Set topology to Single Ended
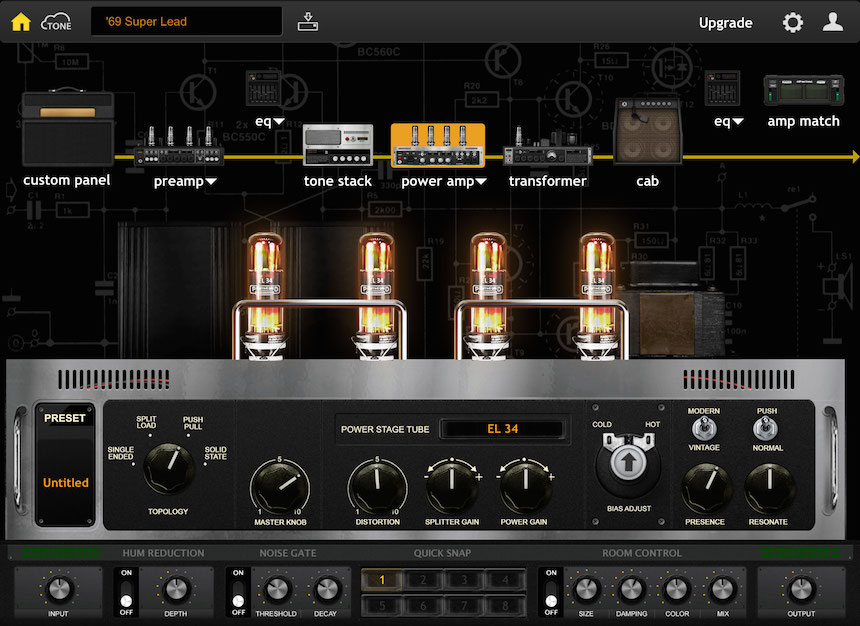The image size is (860, 626). [x=121, y=453]
